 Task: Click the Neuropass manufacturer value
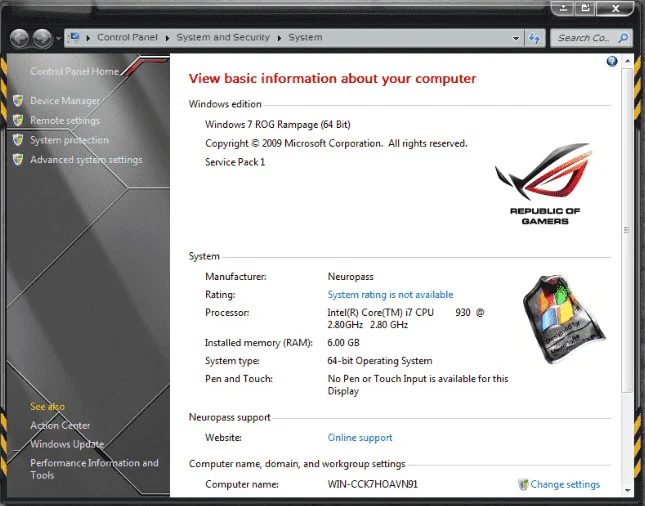click(350, 276)
